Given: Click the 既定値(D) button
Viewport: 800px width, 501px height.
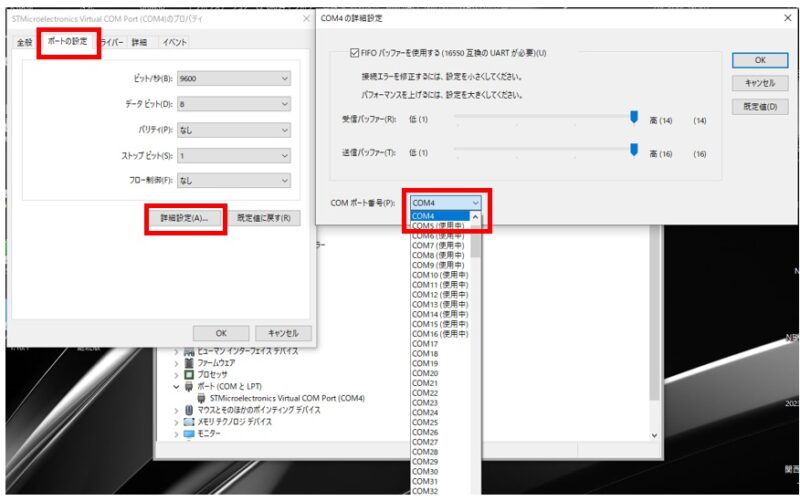Looking at the screenshot, I should tap(760, 107).
